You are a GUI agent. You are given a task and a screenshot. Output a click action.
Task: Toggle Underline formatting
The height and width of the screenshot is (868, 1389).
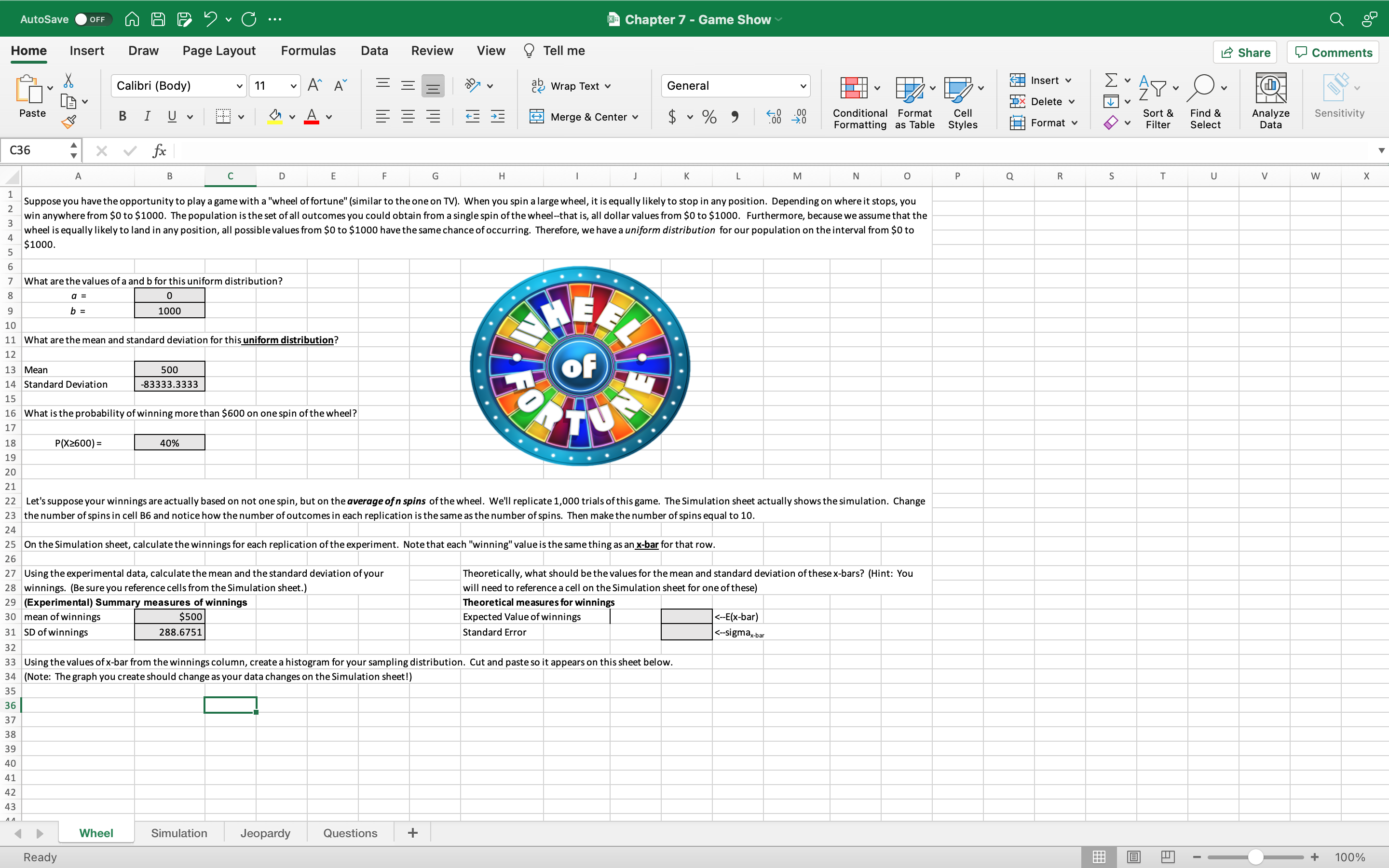(x=172, y=117)
